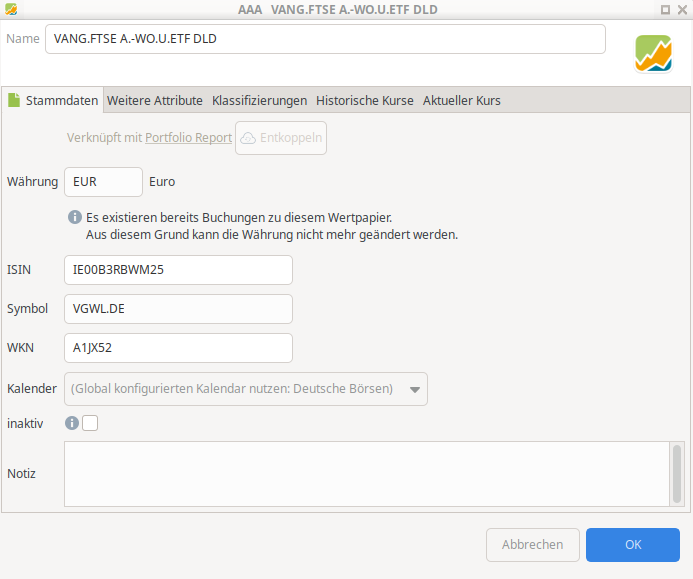Screen dimensions: 693x579
Task: Click the 'Währung' label
Action: pyautogui.click(x=32, y=182)
